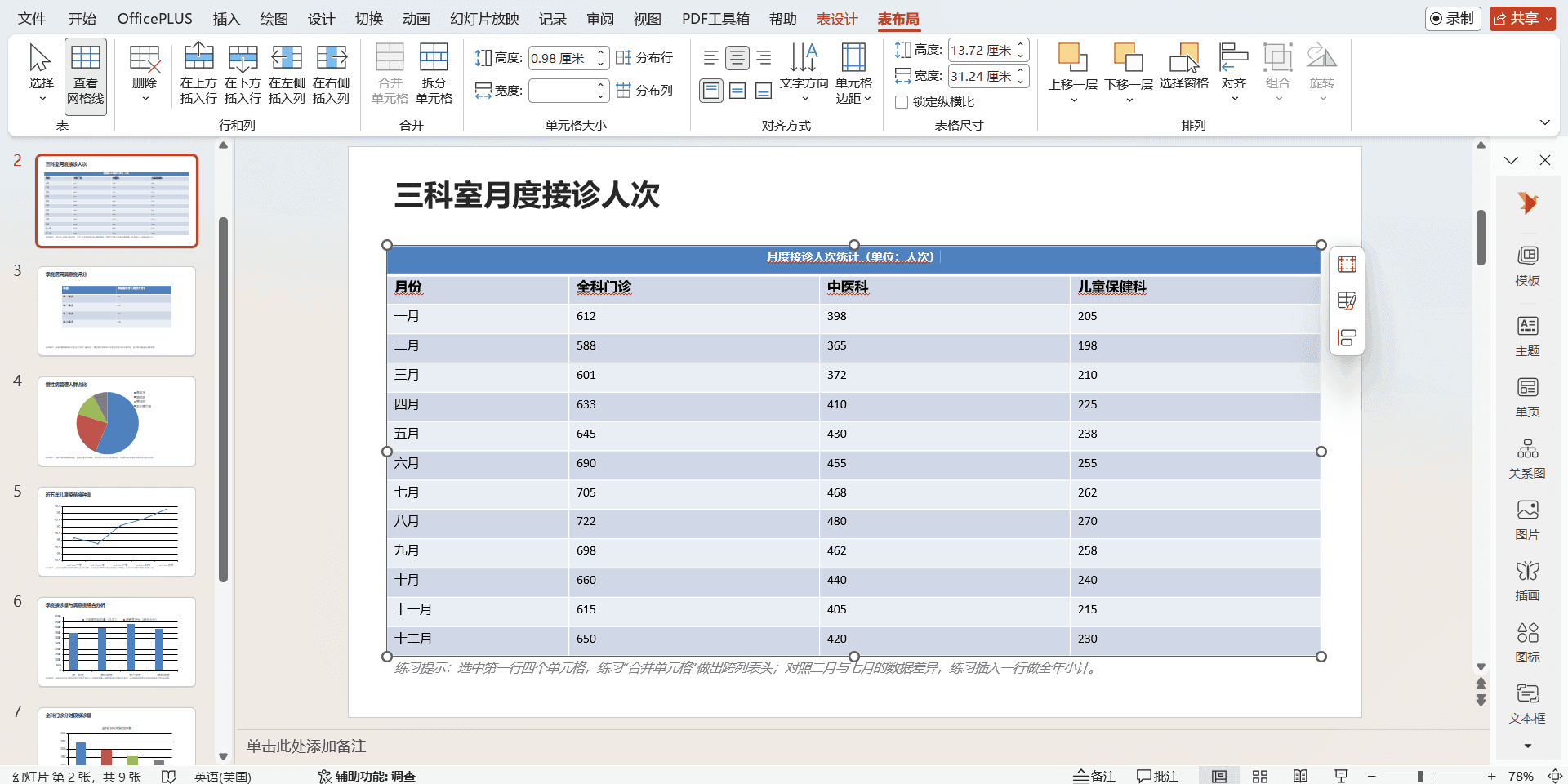Click the 共享 share button
Screen dimensions: 1568x784
click(1522, 18)
